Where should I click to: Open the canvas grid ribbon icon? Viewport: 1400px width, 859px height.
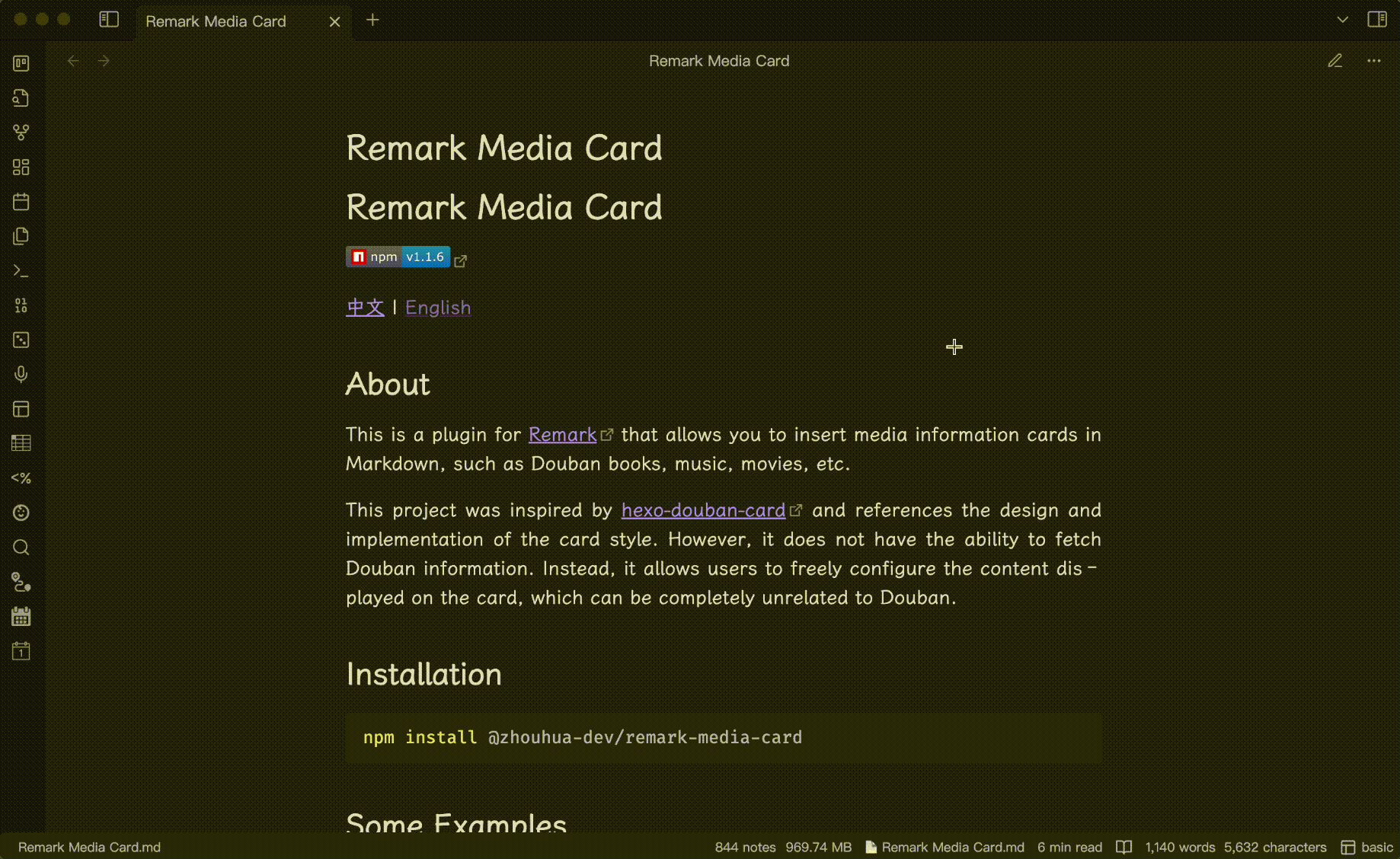21,167
